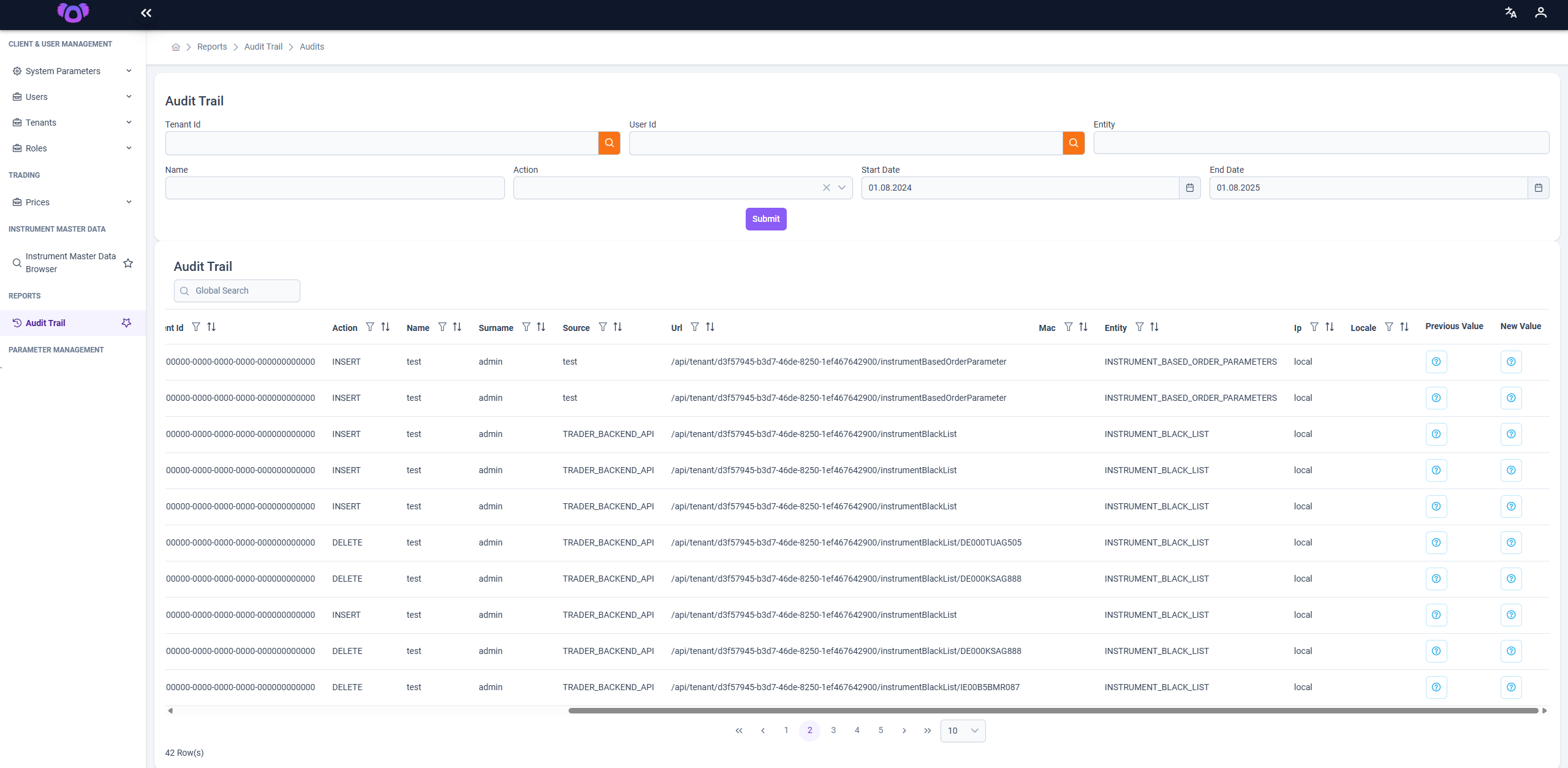Viewport: 1568px width, 768px height.
Task: Go to page 3 of results
Action: [833, 731]
